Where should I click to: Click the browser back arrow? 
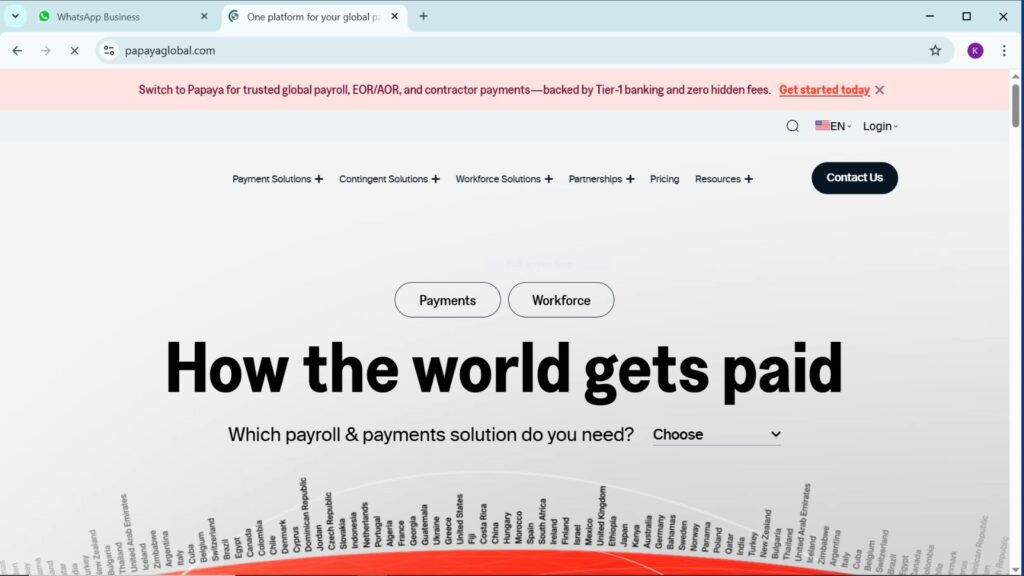pos(17,50)
